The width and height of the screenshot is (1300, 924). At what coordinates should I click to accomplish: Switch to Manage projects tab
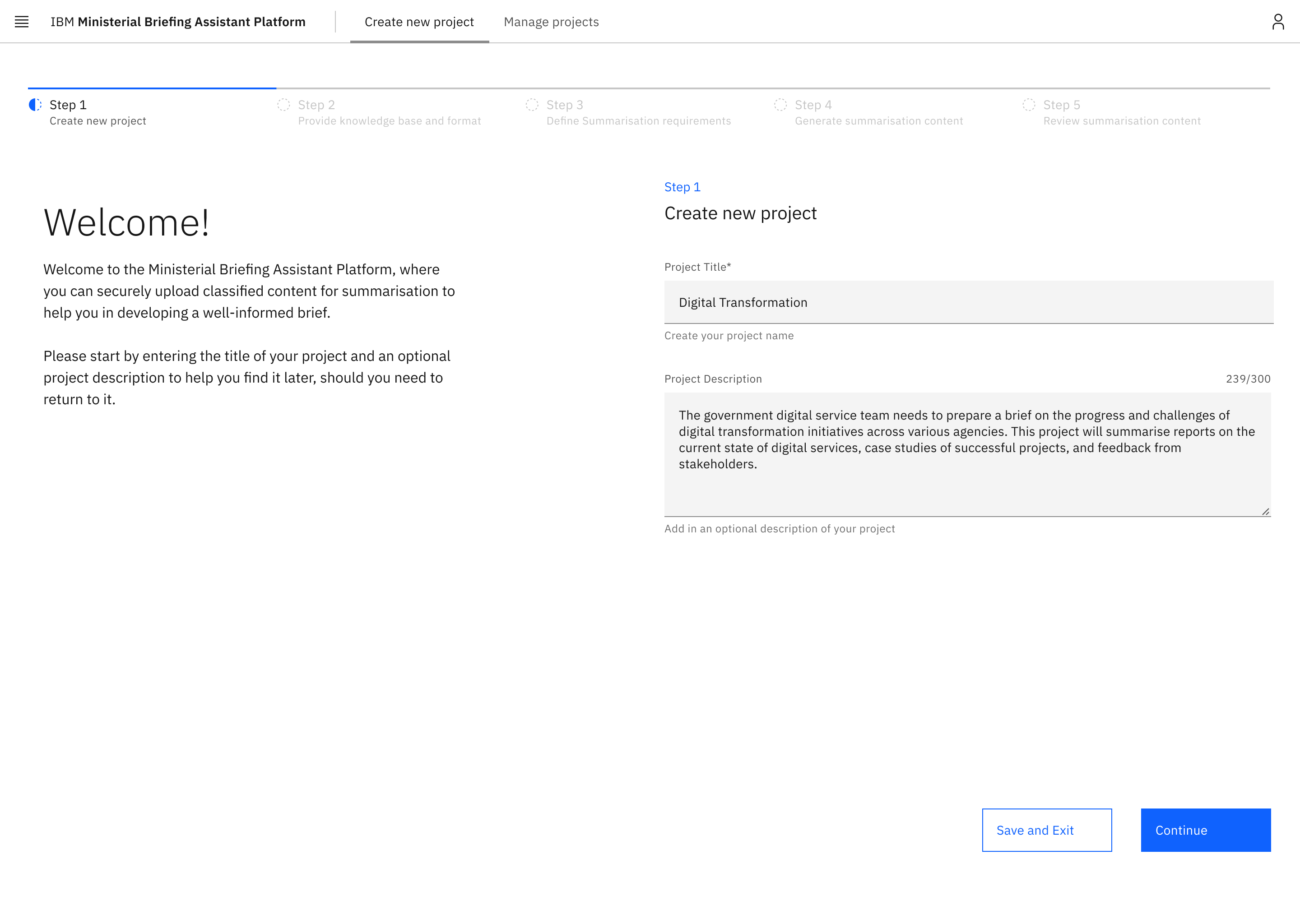click(x=551, y=22)
